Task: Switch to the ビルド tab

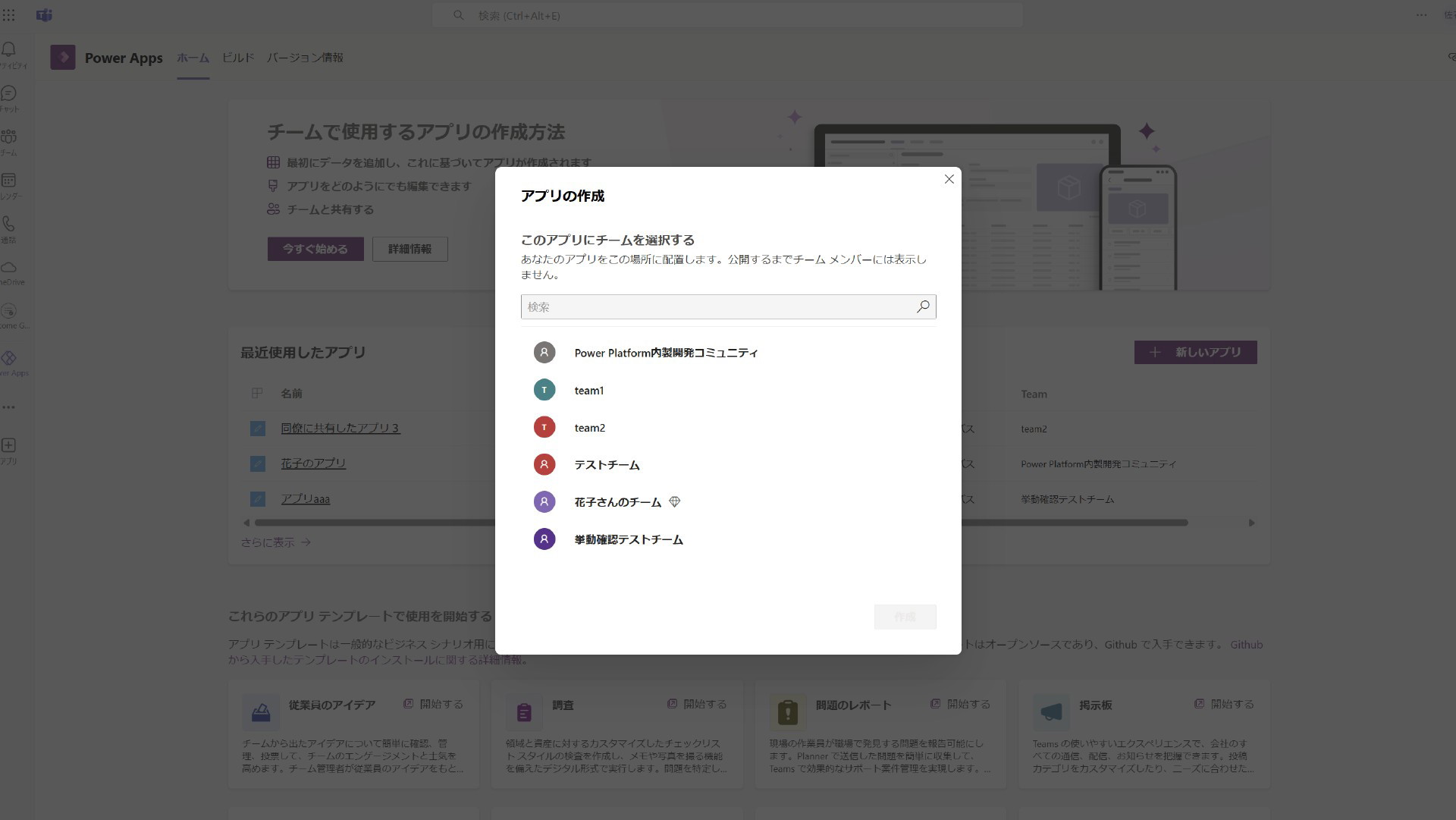Action: [238, 58]
